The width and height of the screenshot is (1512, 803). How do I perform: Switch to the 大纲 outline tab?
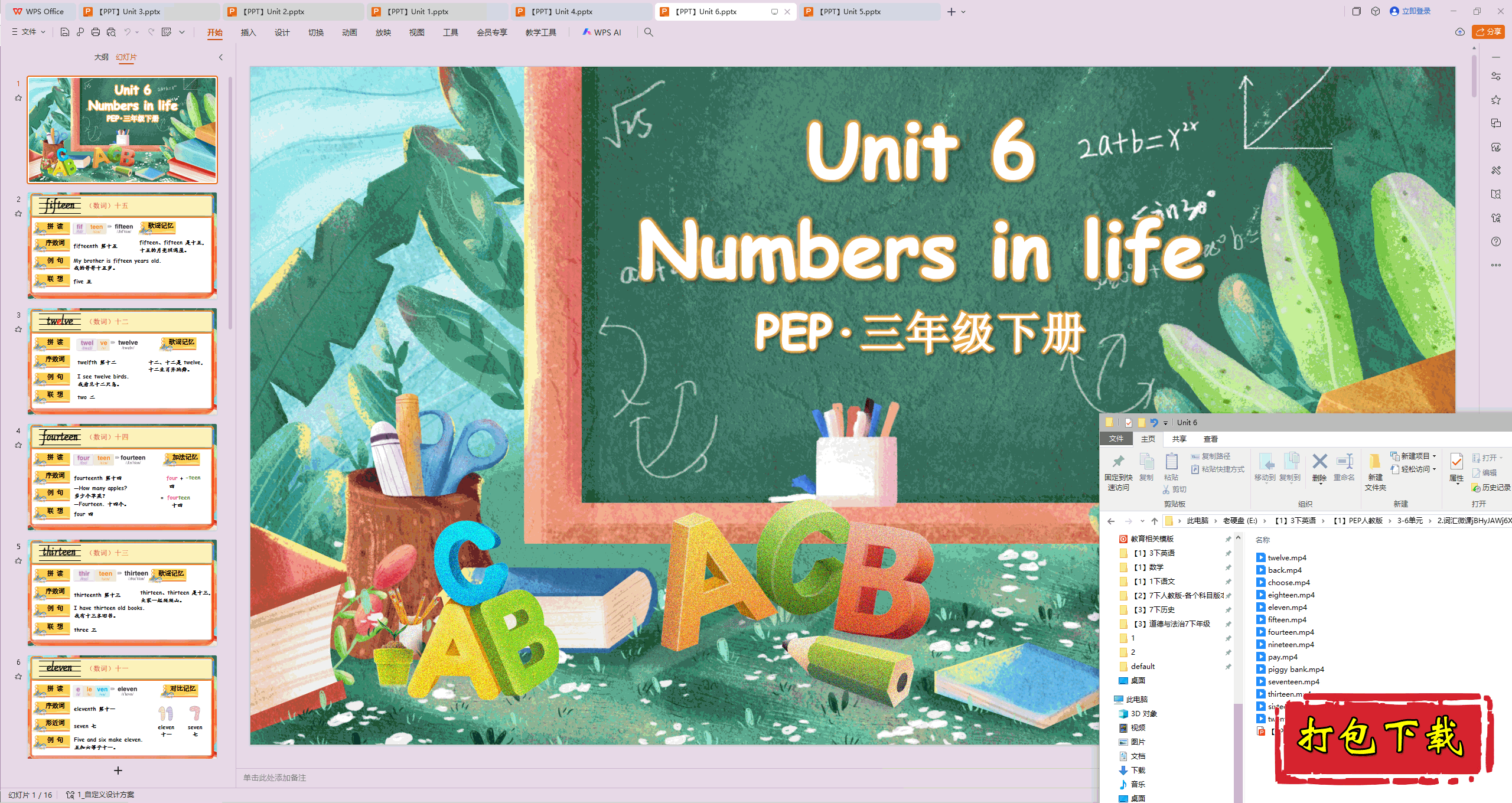click(101, 57)
